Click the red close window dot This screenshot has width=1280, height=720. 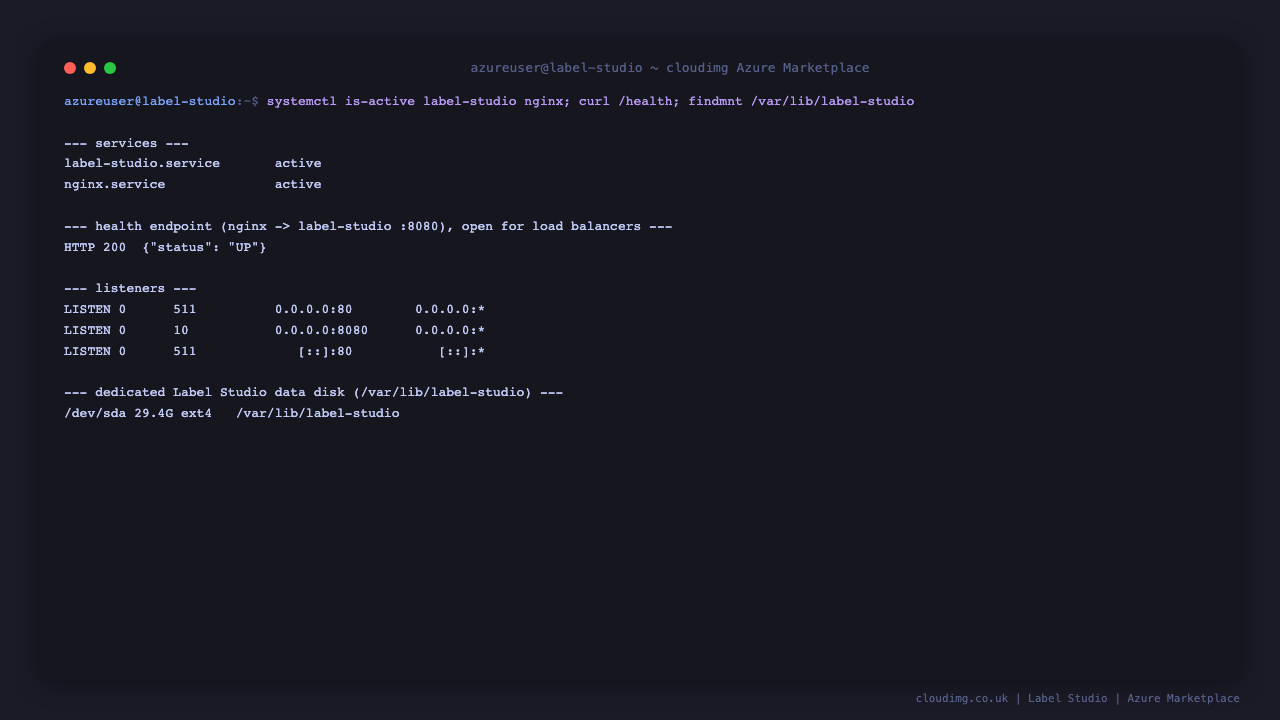[70, 68]
